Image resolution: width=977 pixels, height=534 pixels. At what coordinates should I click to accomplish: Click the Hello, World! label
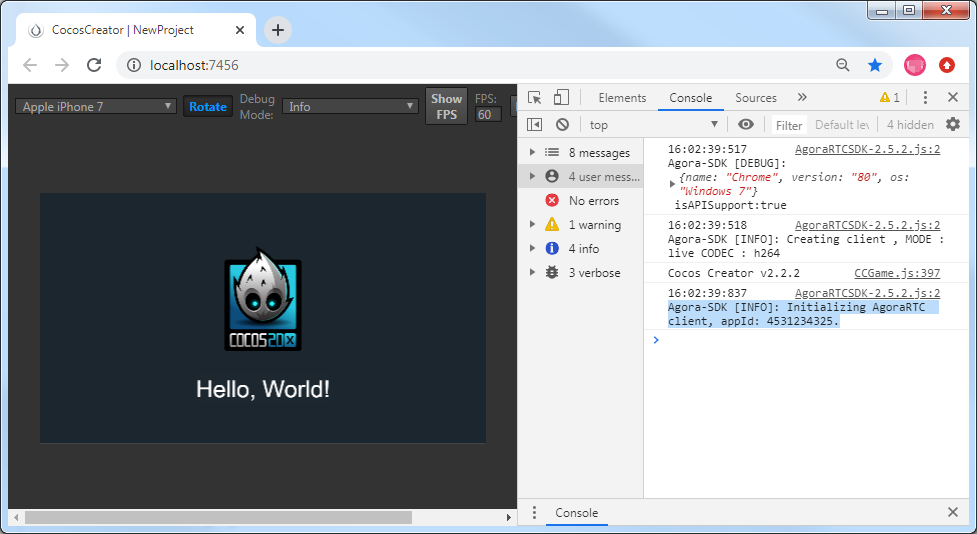coord(262,389)
